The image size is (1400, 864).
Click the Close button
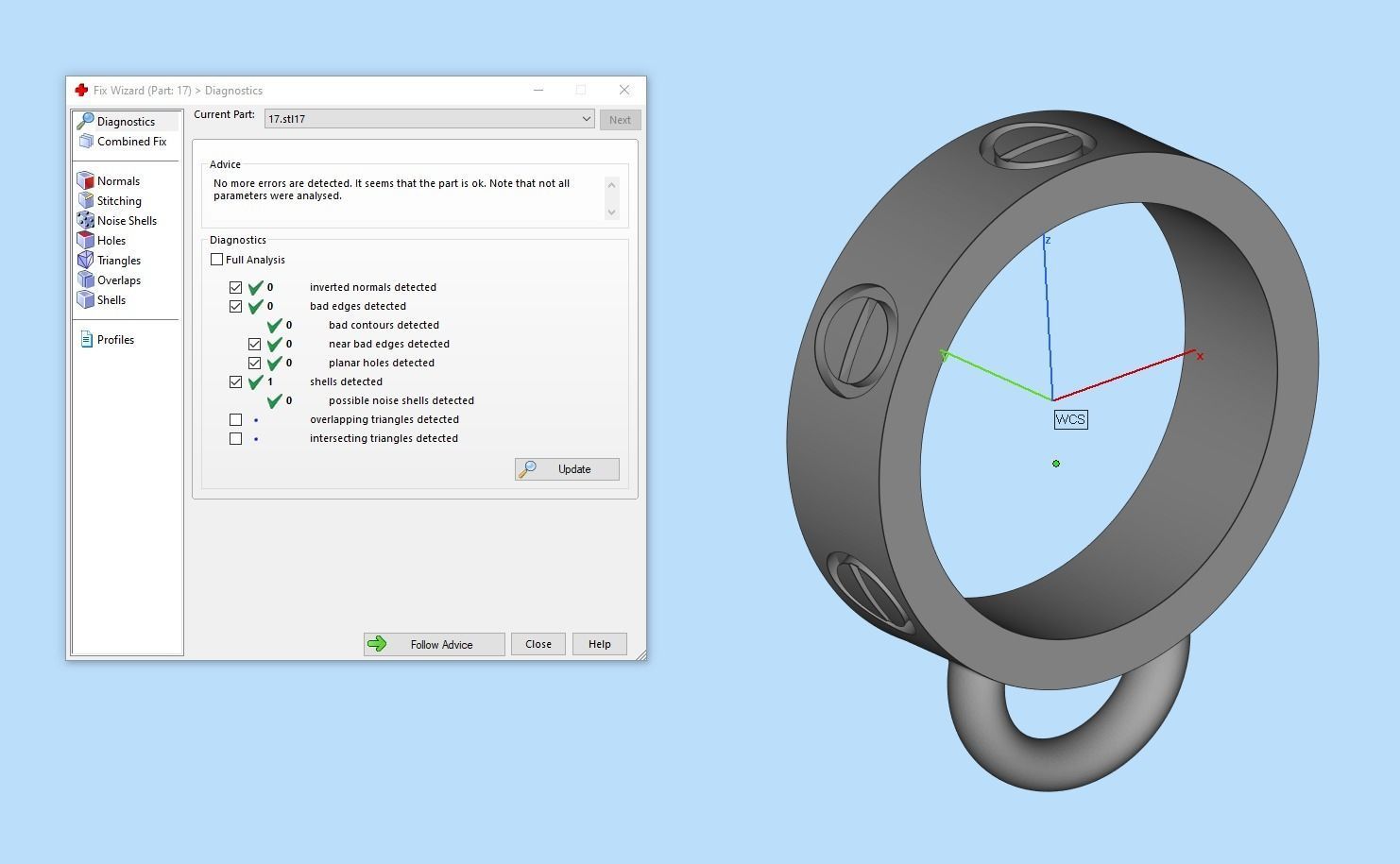coord(538,644)
